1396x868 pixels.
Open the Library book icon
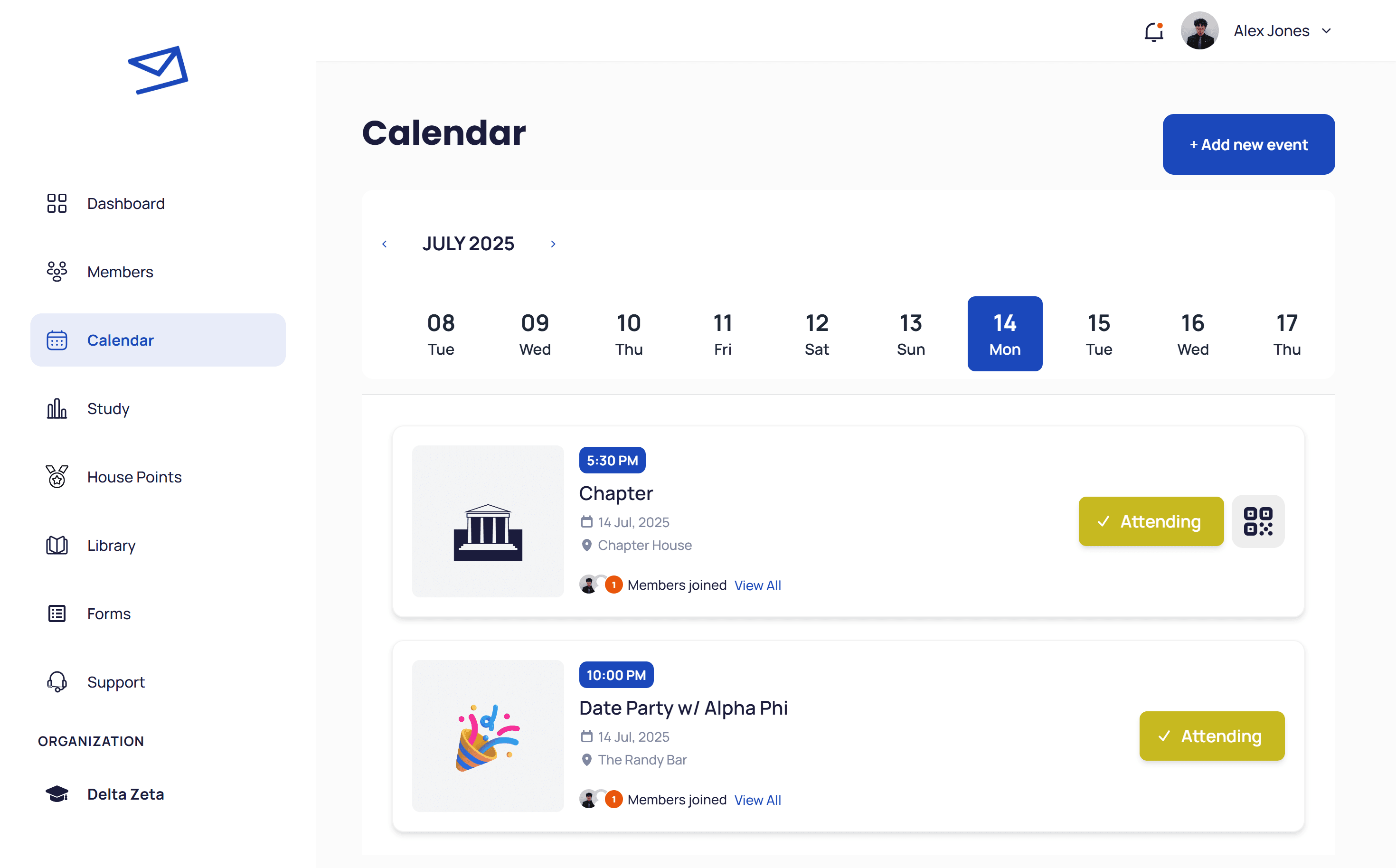click(x=56, y=546)
